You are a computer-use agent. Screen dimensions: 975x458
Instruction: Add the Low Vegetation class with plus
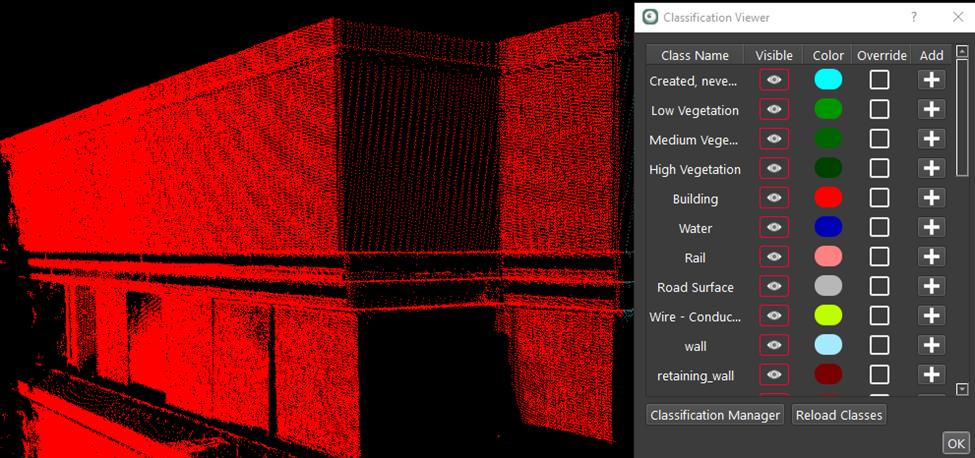point(931,110)
